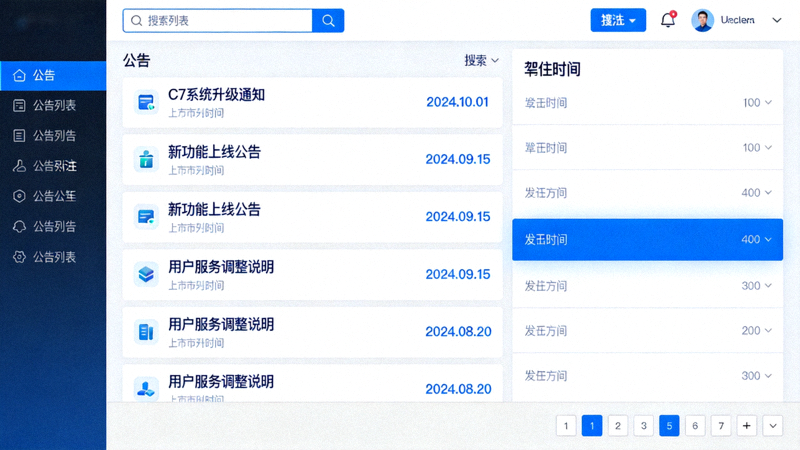
Task: Open the page-size chevron at pagination end
Action: click(773, 426)
